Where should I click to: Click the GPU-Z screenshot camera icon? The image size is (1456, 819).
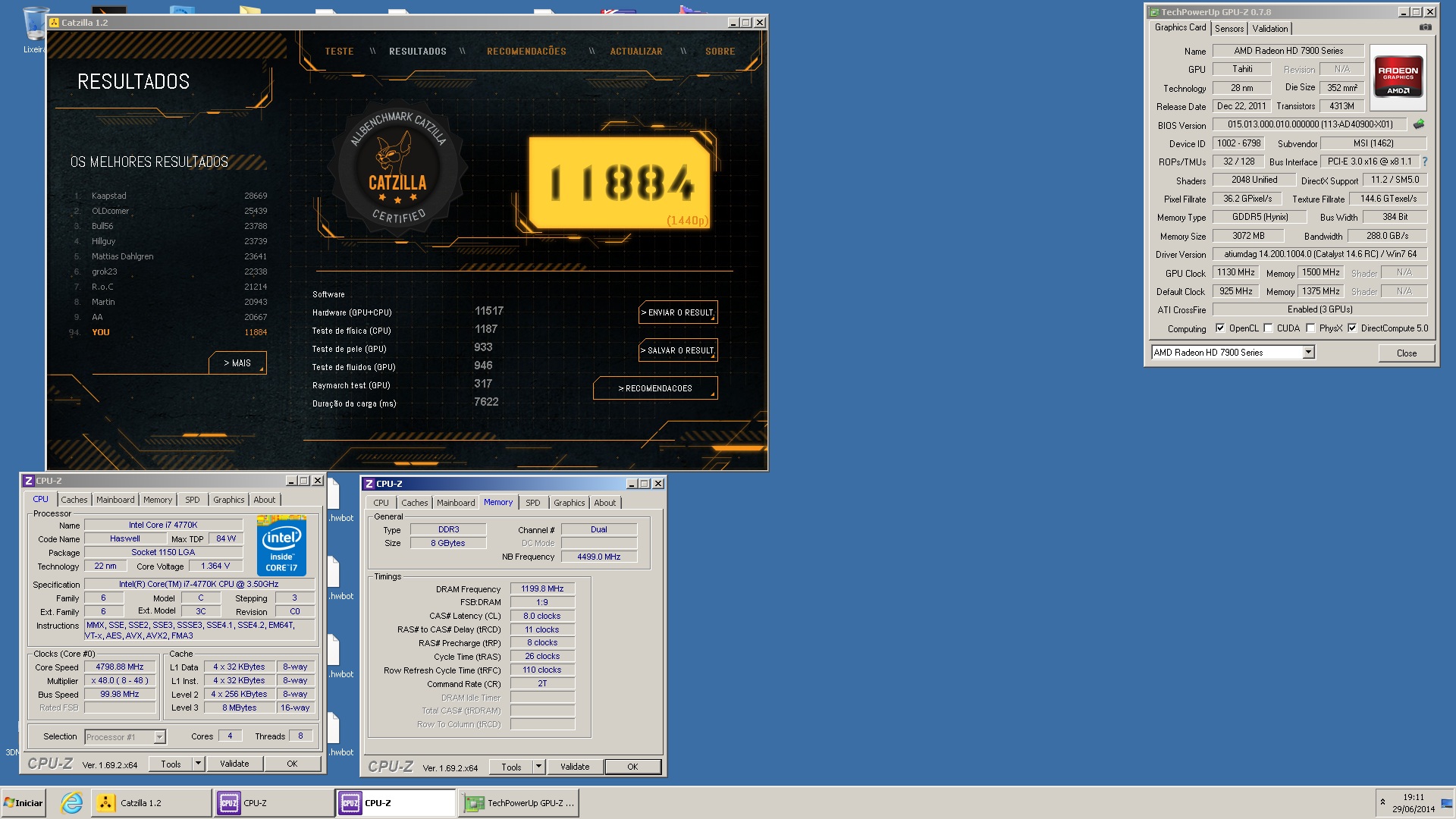click(1425, 27)
